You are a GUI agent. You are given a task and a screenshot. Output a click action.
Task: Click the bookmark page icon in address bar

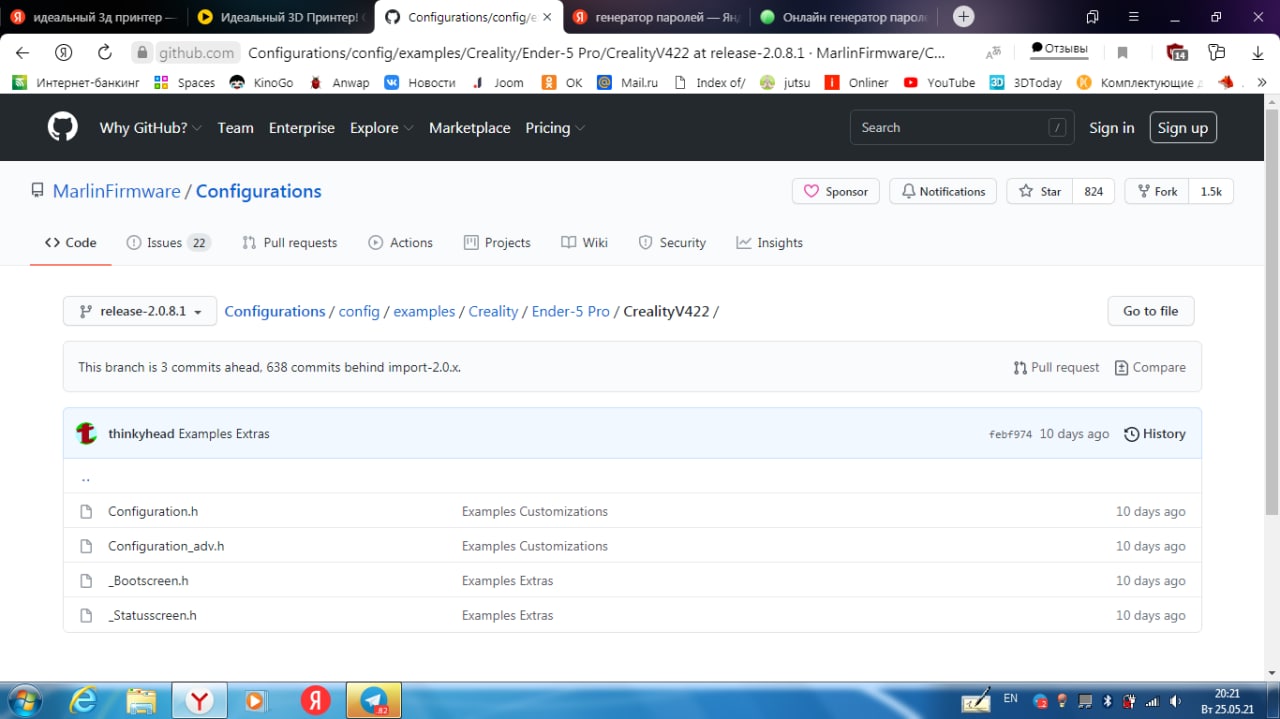click(1122, 53)
